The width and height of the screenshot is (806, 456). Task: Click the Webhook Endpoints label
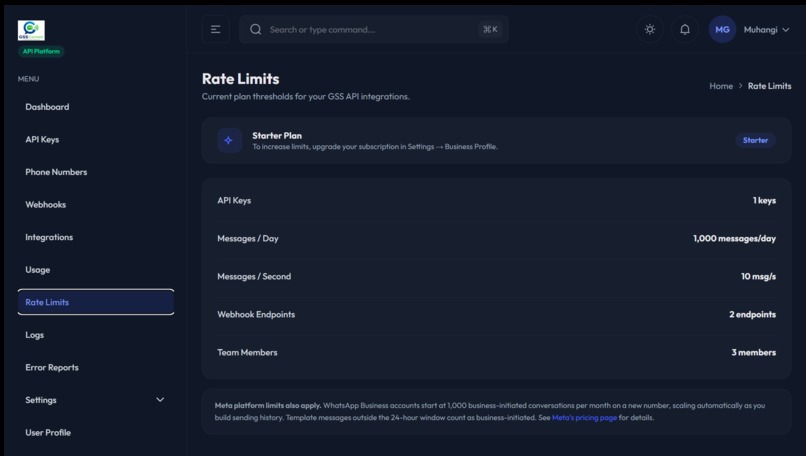click(x=256, y=315)
